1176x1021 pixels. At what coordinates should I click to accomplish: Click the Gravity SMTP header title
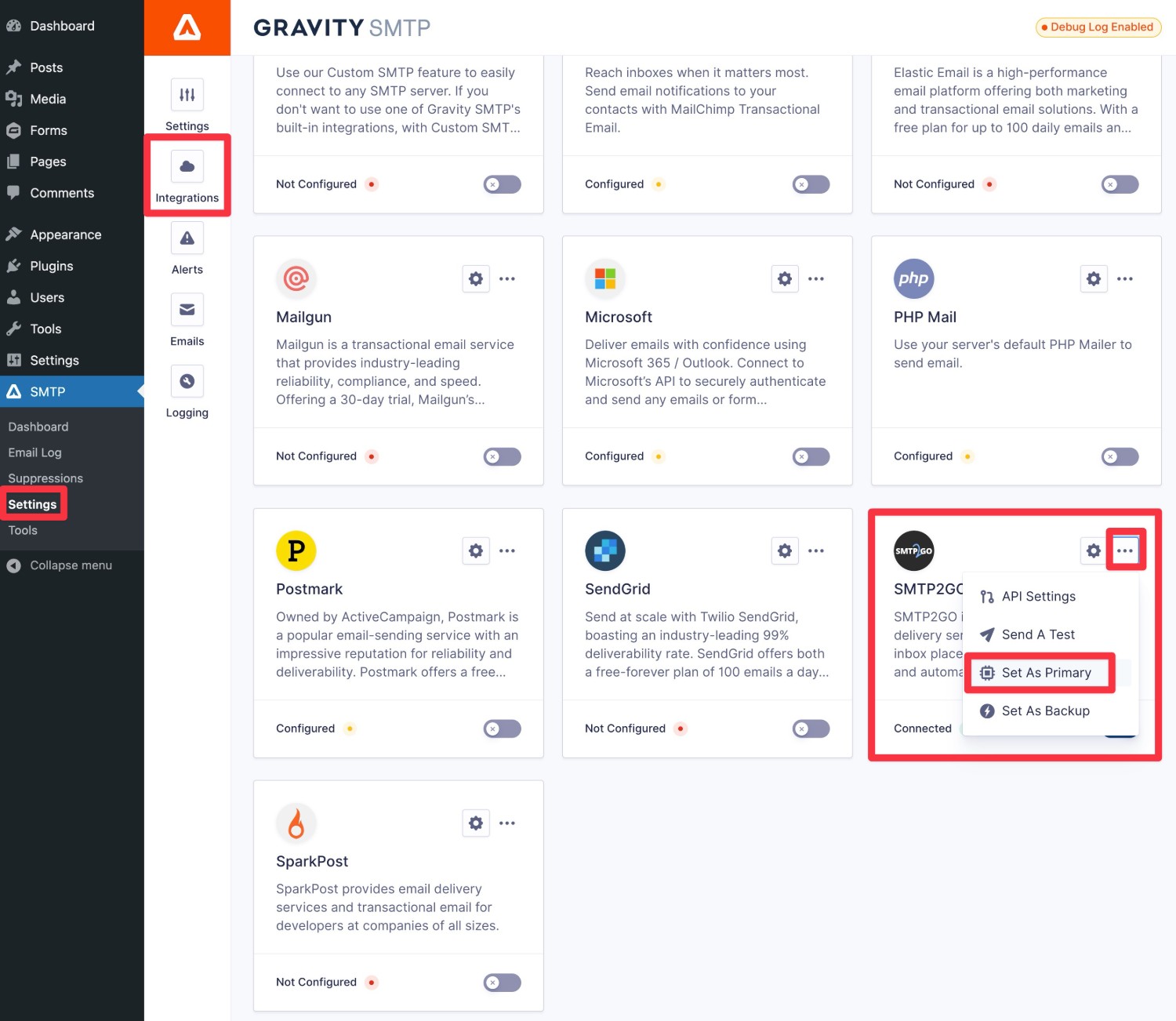[342, 27]
